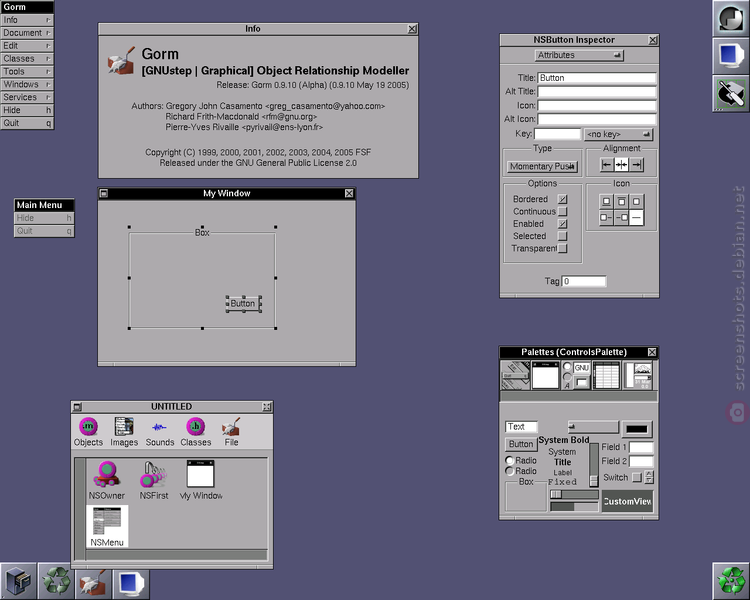Select the Controls palette icon with GNU label
Screen dimensions: 750x600
[x=576, y=375]
